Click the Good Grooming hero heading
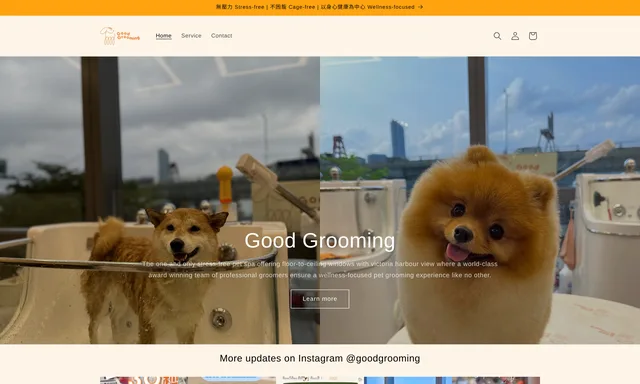The image size is (640, 384). click(x=320, y=240)
